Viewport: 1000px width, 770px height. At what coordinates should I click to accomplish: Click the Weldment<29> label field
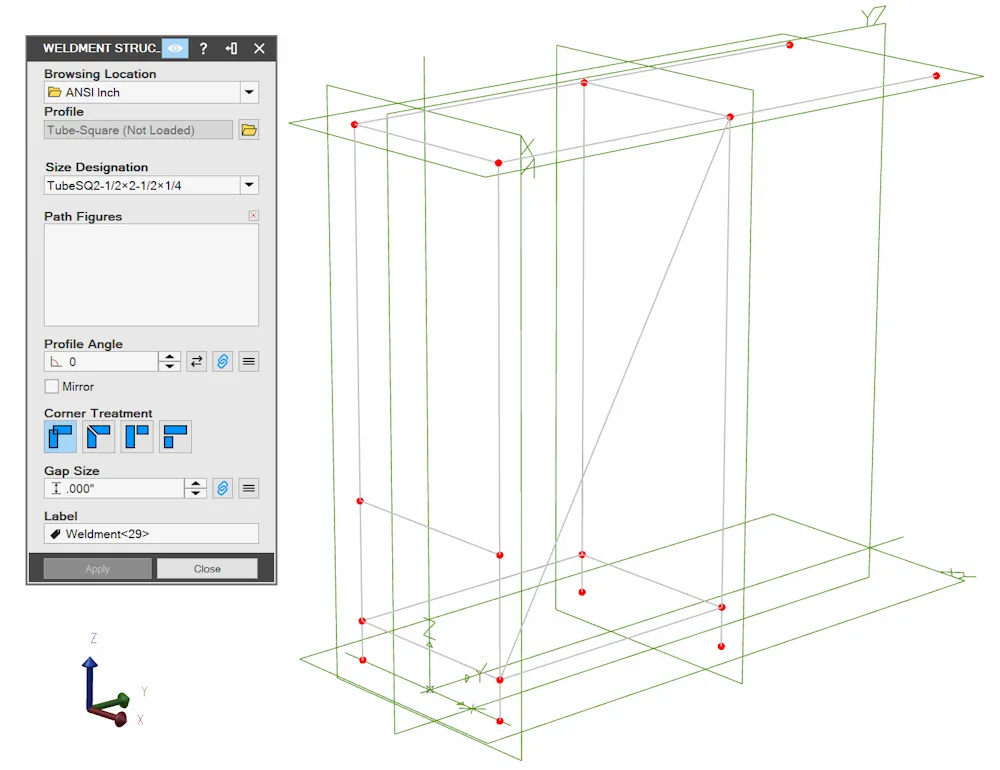point(151,534)
